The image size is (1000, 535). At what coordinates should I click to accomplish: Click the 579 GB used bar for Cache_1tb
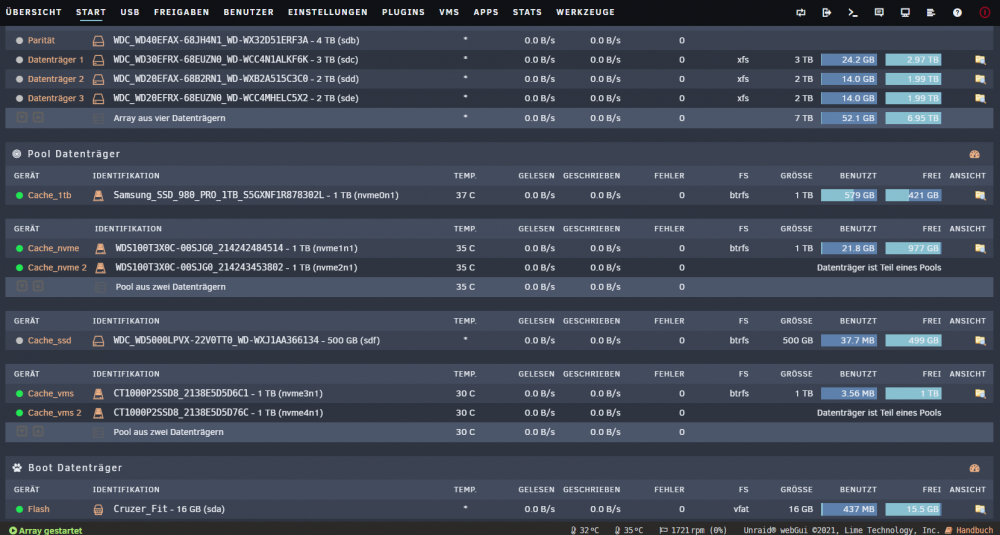pos(849,195)
